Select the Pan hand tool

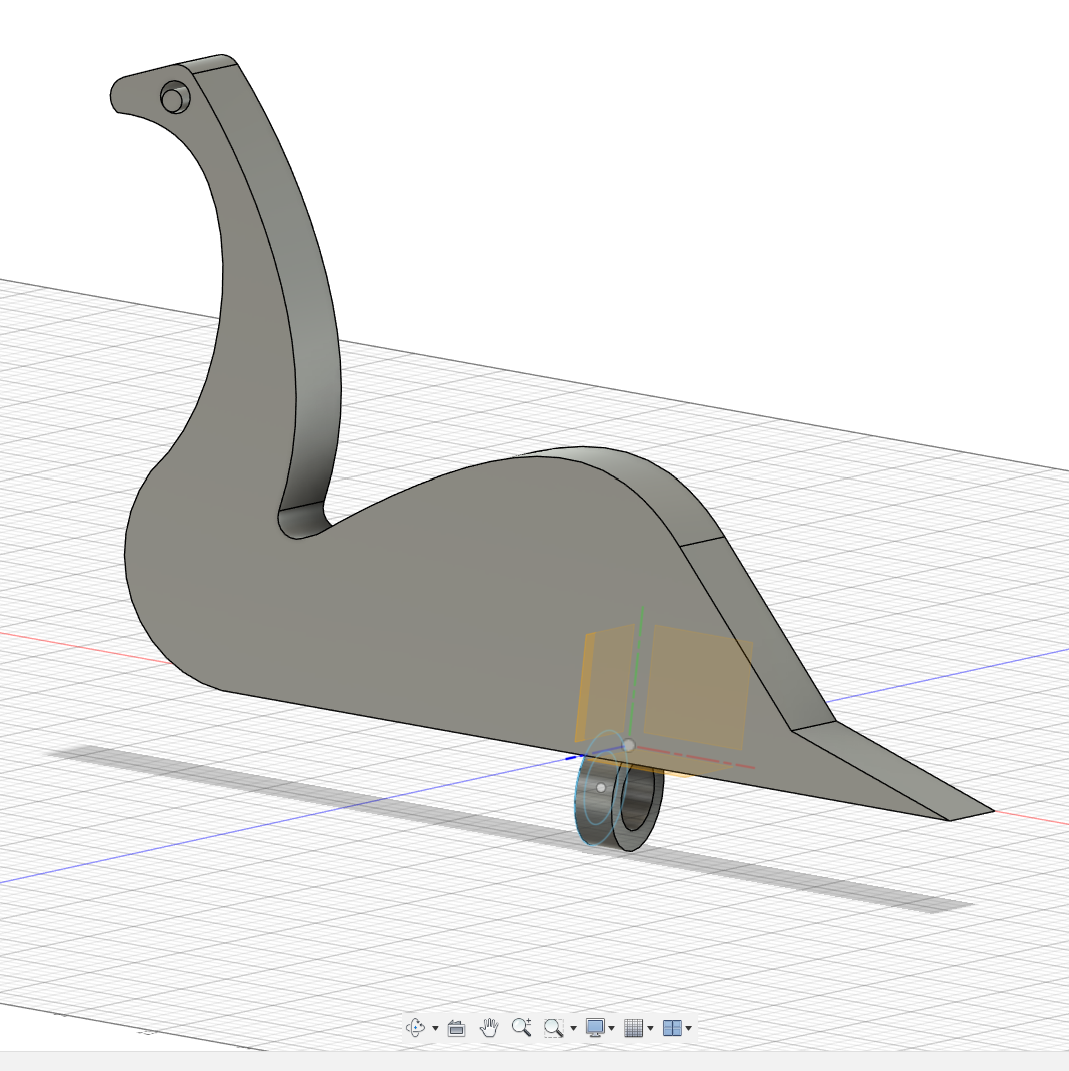coord(489,1027)
